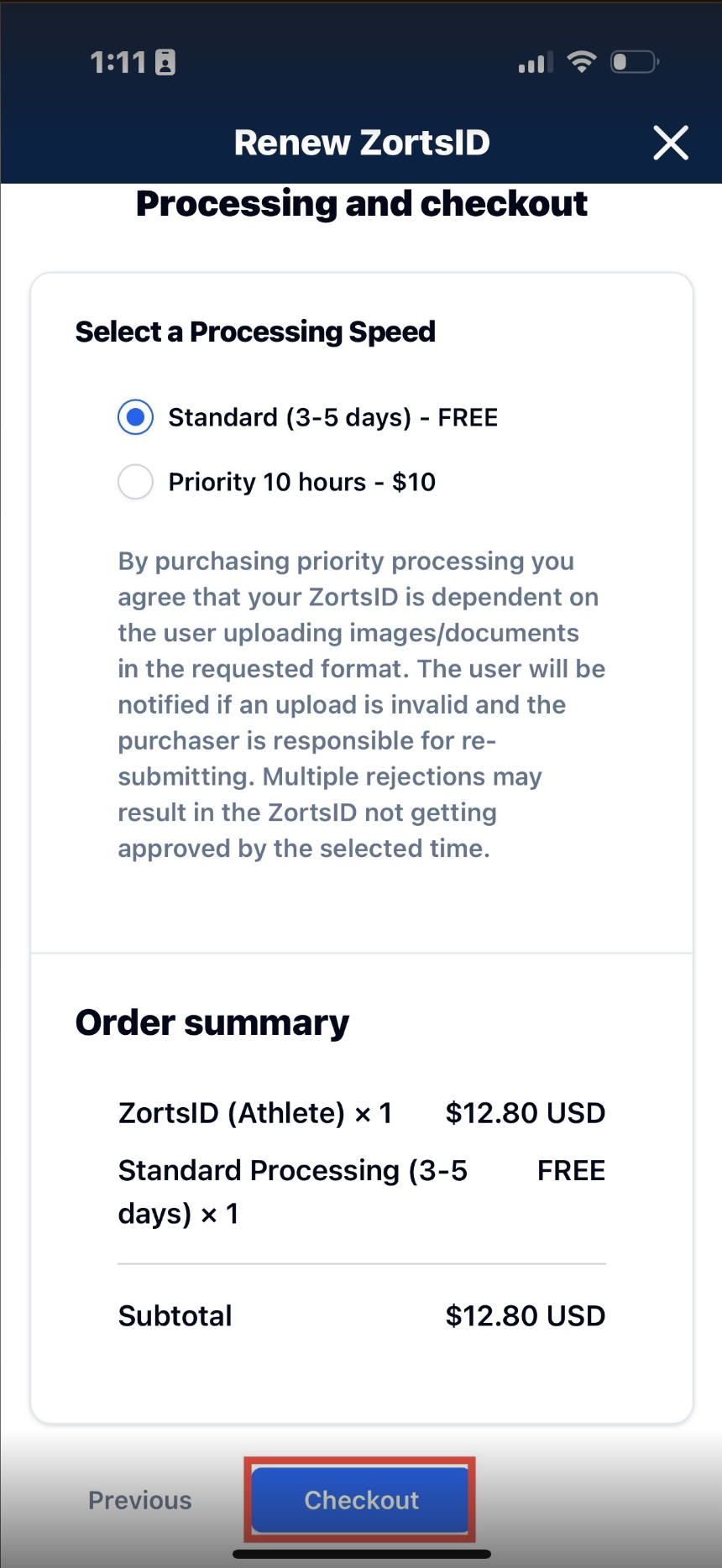Tap the home indicator bar at bottom
Image resolution: width=722 pixels, height=1568 pixels.
pyautogui.click(x=361, y=1554)
